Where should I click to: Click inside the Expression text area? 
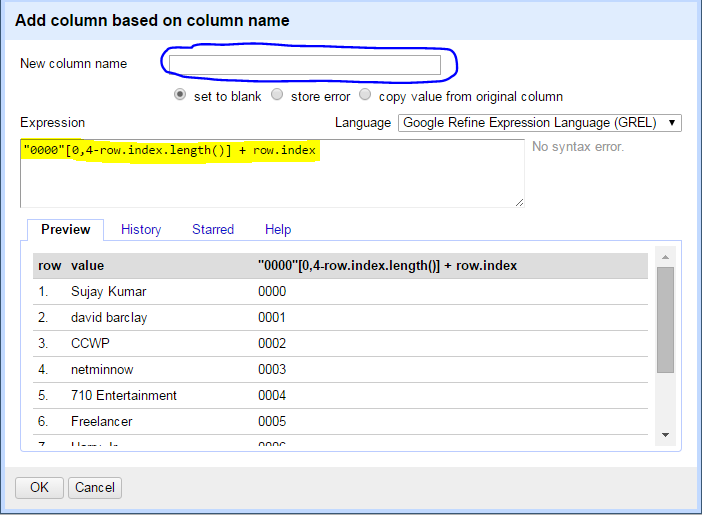click(x=272, y=173)
